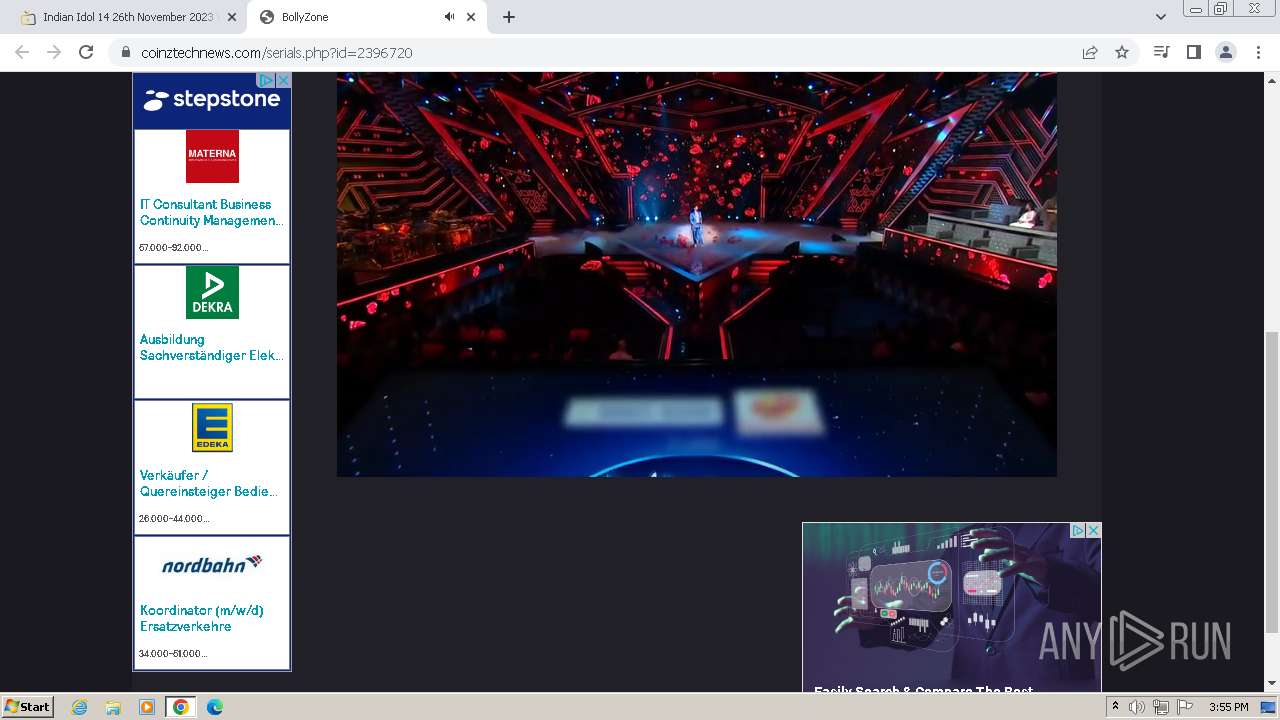Select the BollyZone tab
1280x720 pixels.
point(366,17)
